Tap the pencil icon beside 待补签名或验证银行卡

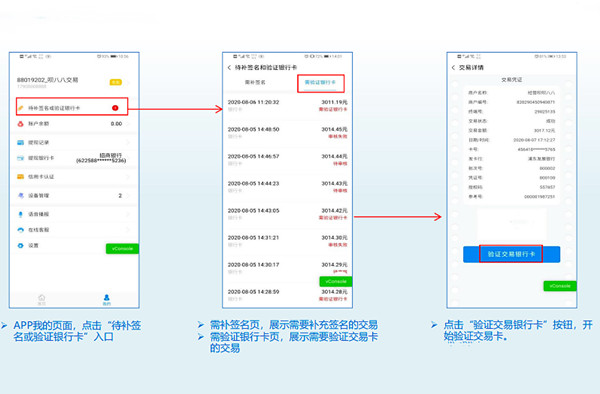click(21, 108)
